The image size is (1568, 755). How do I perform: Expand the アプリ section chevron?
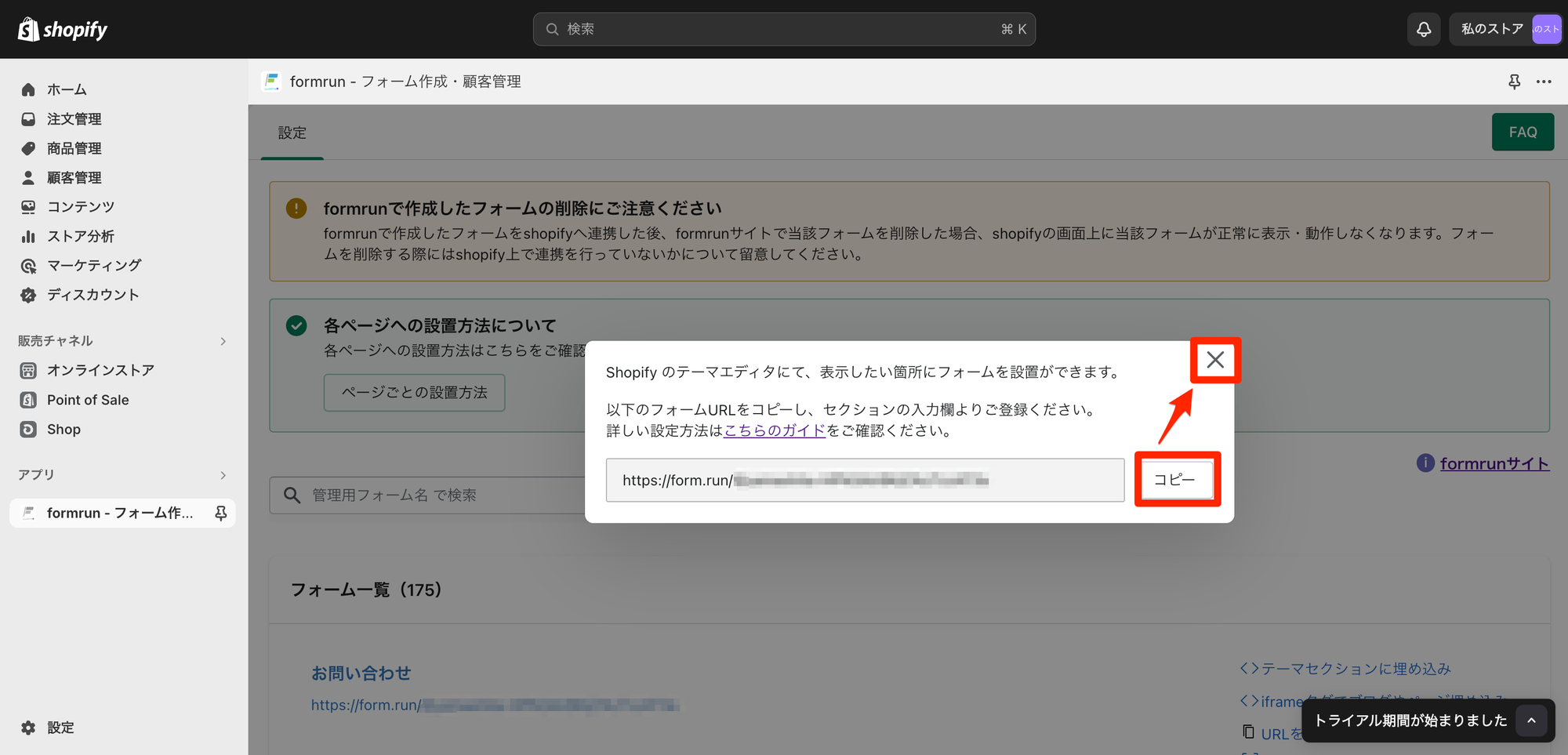pos(223,475)
